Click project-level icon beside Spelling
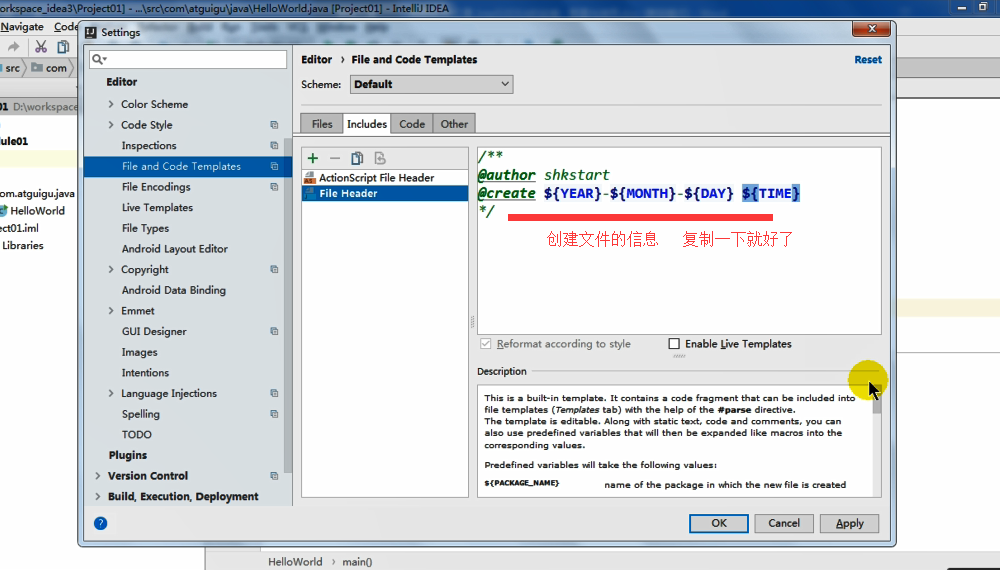 tap(274, 414)
